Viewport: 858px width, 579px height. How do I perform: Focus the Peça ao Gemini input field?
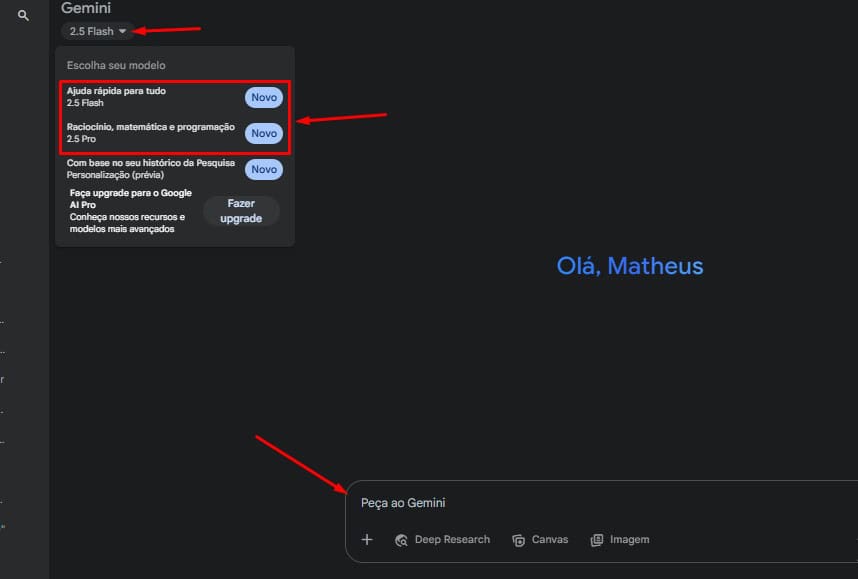tap(602, 503)
